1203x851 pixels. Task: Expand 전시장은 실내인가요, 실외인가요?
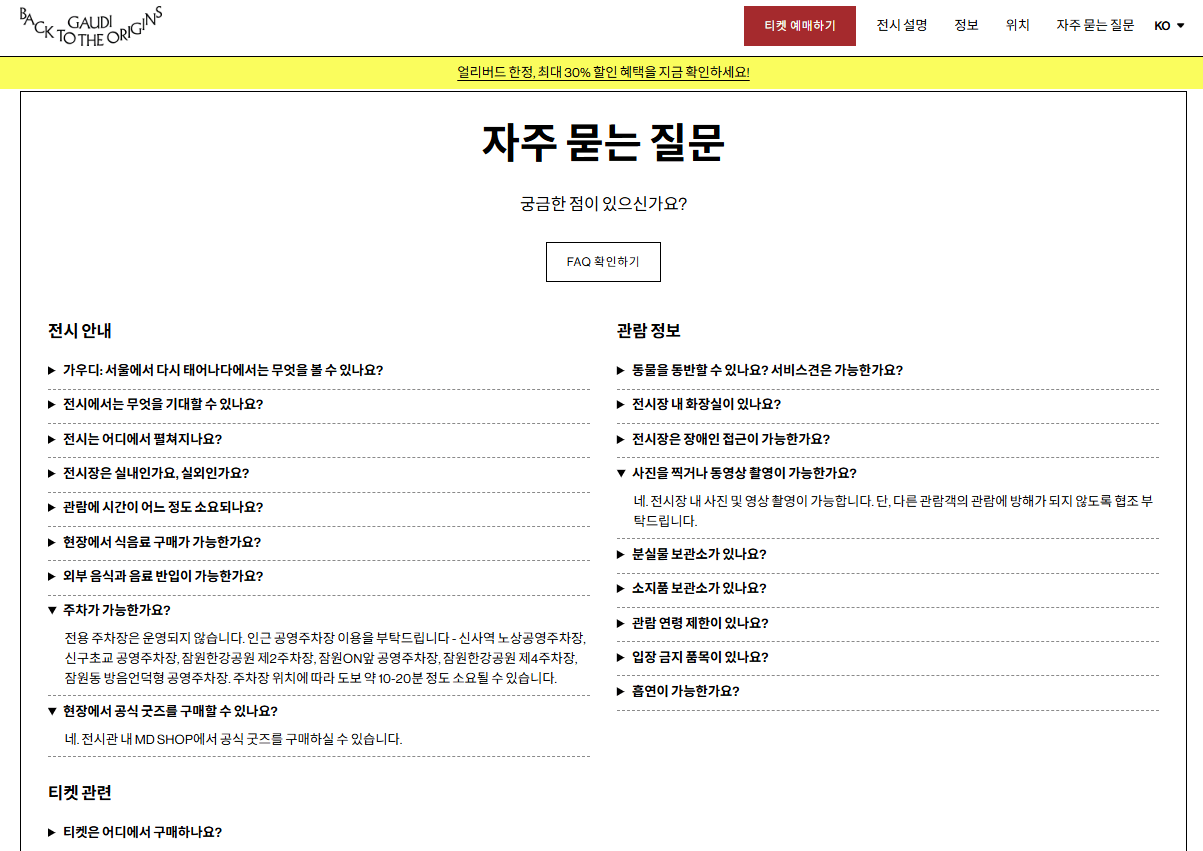point(319,473)
